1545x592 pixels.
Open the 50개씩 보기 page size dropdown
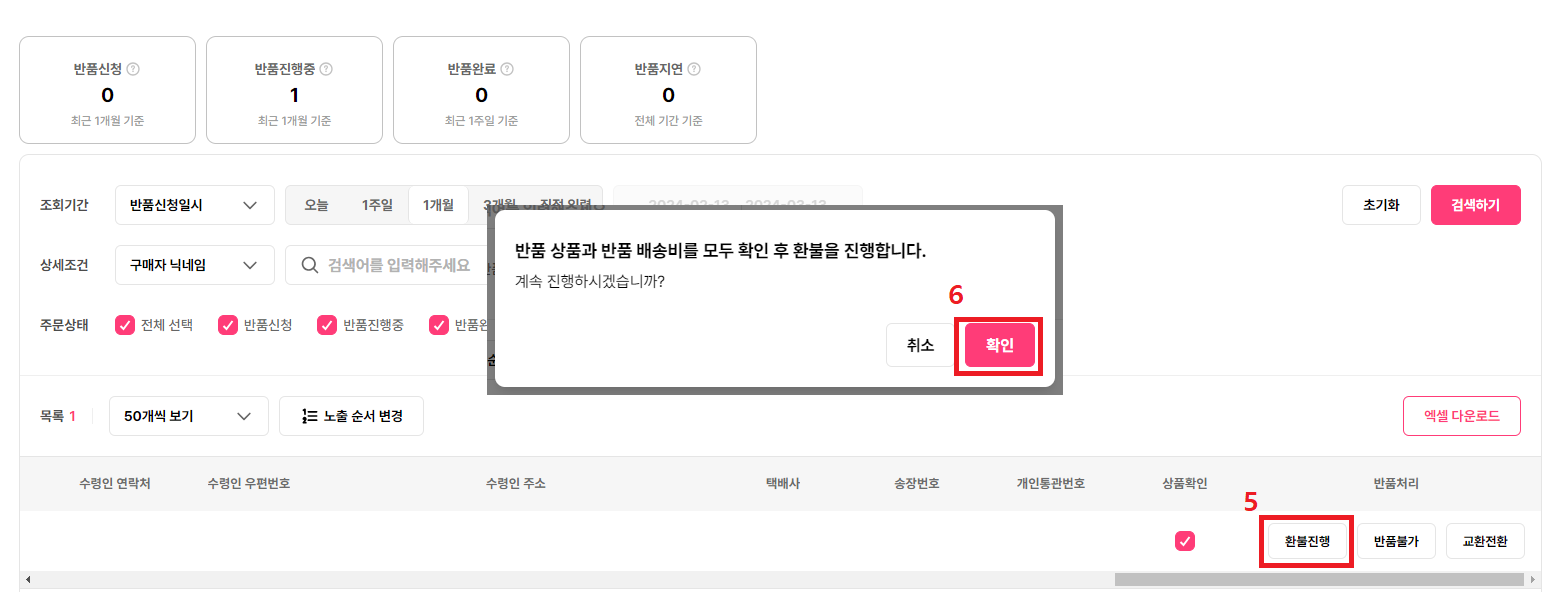coord(189,416)
